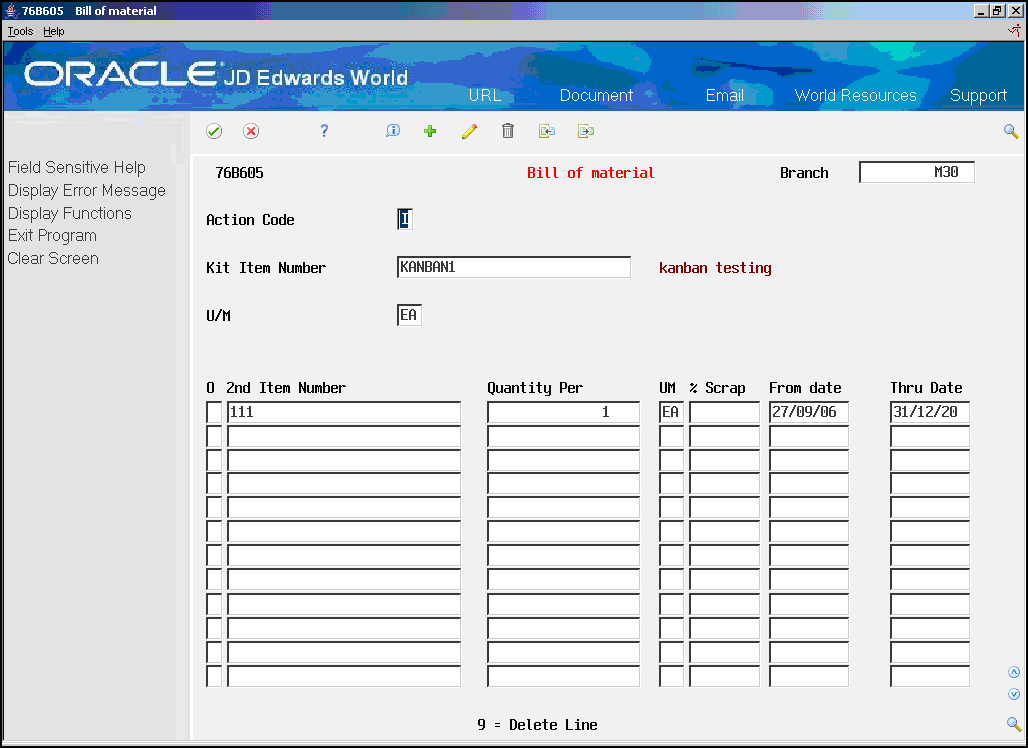The height and width of the screenshot is (748, 1028).
Task: Click the 'From date' column header
Action: point(805,388)
